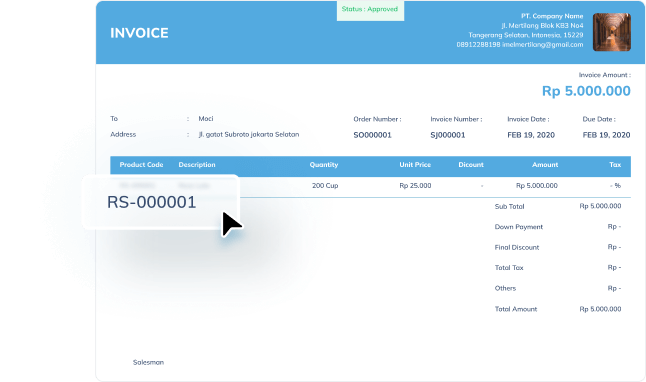Click the Order Number label

[x=377, y=119]
